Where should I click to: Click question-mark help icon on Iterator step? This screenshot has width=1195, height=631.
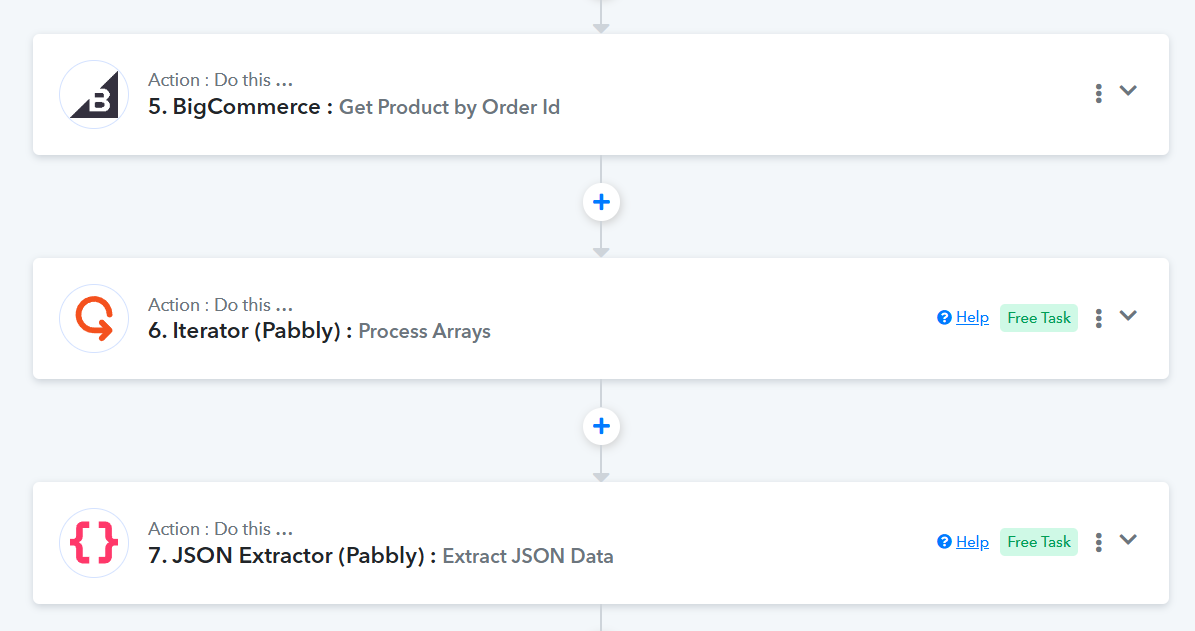tap(944, 318)
